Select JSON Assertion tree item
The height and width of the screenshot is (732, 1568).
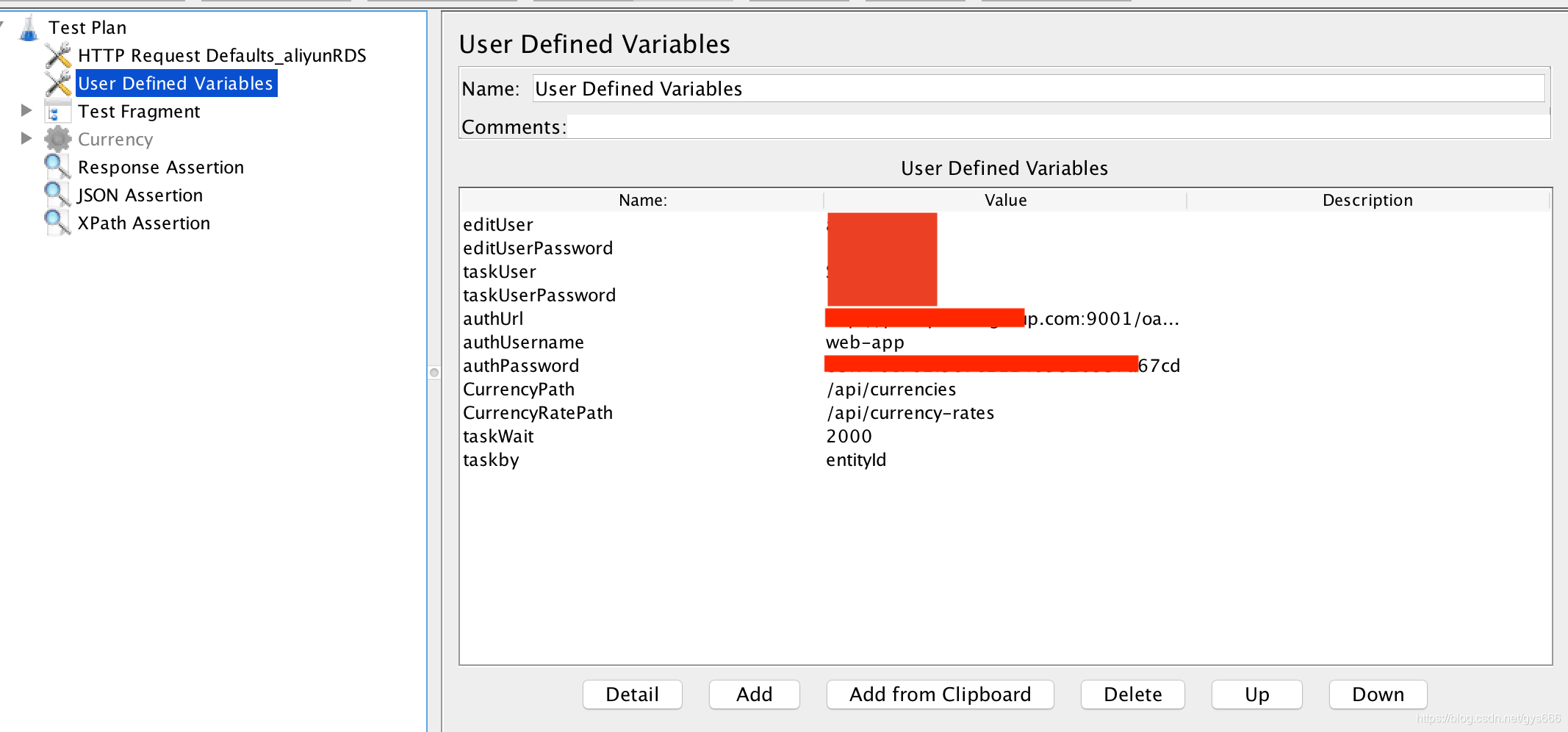(140, 195)
